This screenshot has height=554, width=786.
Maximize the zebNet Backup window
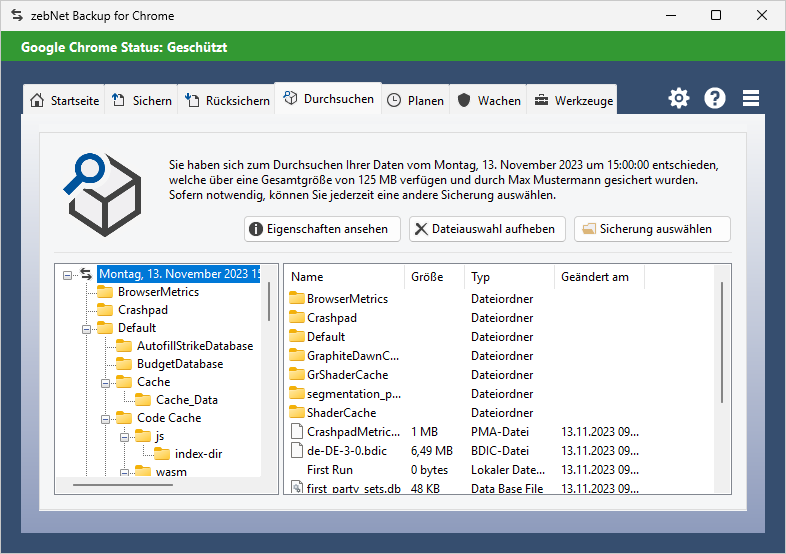716,16
